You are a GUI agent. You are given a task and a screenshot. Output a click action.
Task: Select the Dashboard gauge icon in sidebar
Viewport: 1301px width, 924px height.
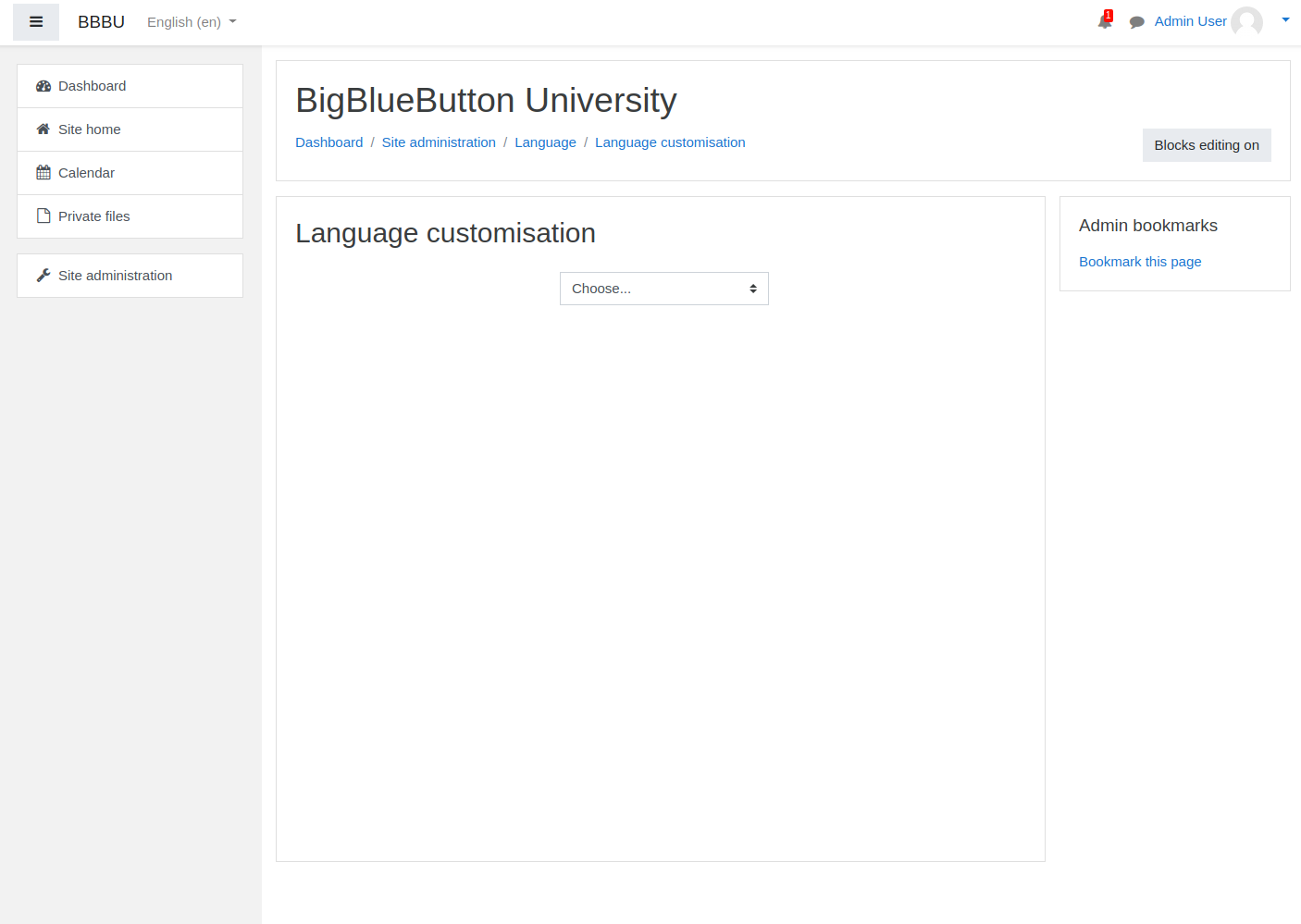[43, 85]
